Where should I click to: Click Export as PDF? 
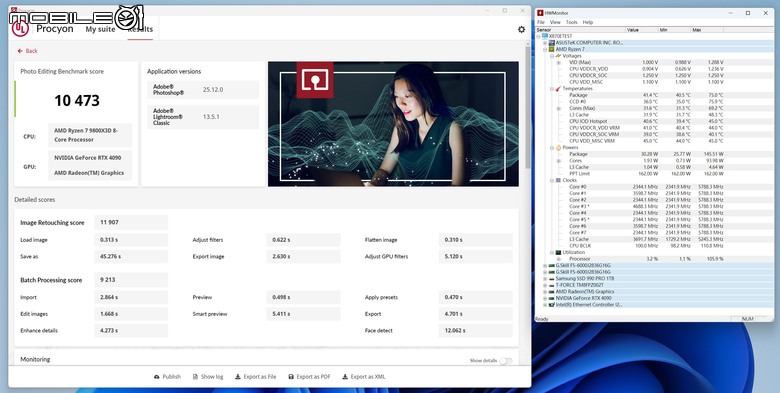(x=309, y=377)
